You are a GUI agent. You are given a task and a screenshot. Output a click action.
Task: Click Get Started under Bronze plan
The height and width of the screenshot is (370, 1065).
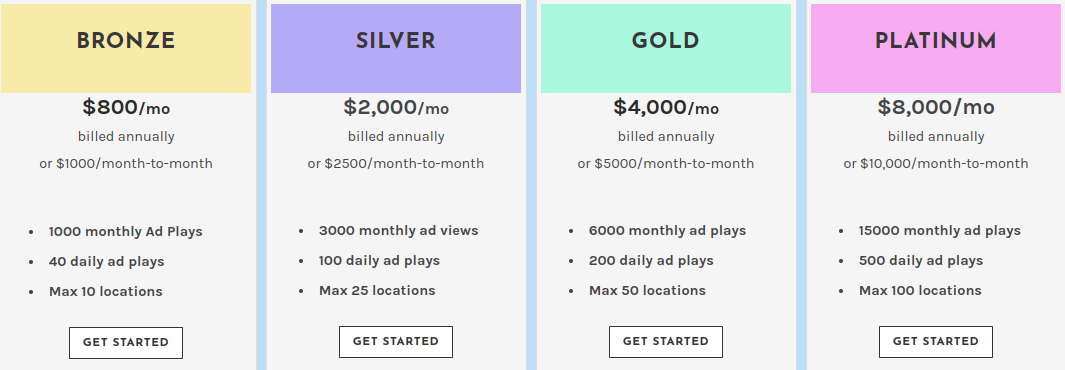click(x=126, y=343)
